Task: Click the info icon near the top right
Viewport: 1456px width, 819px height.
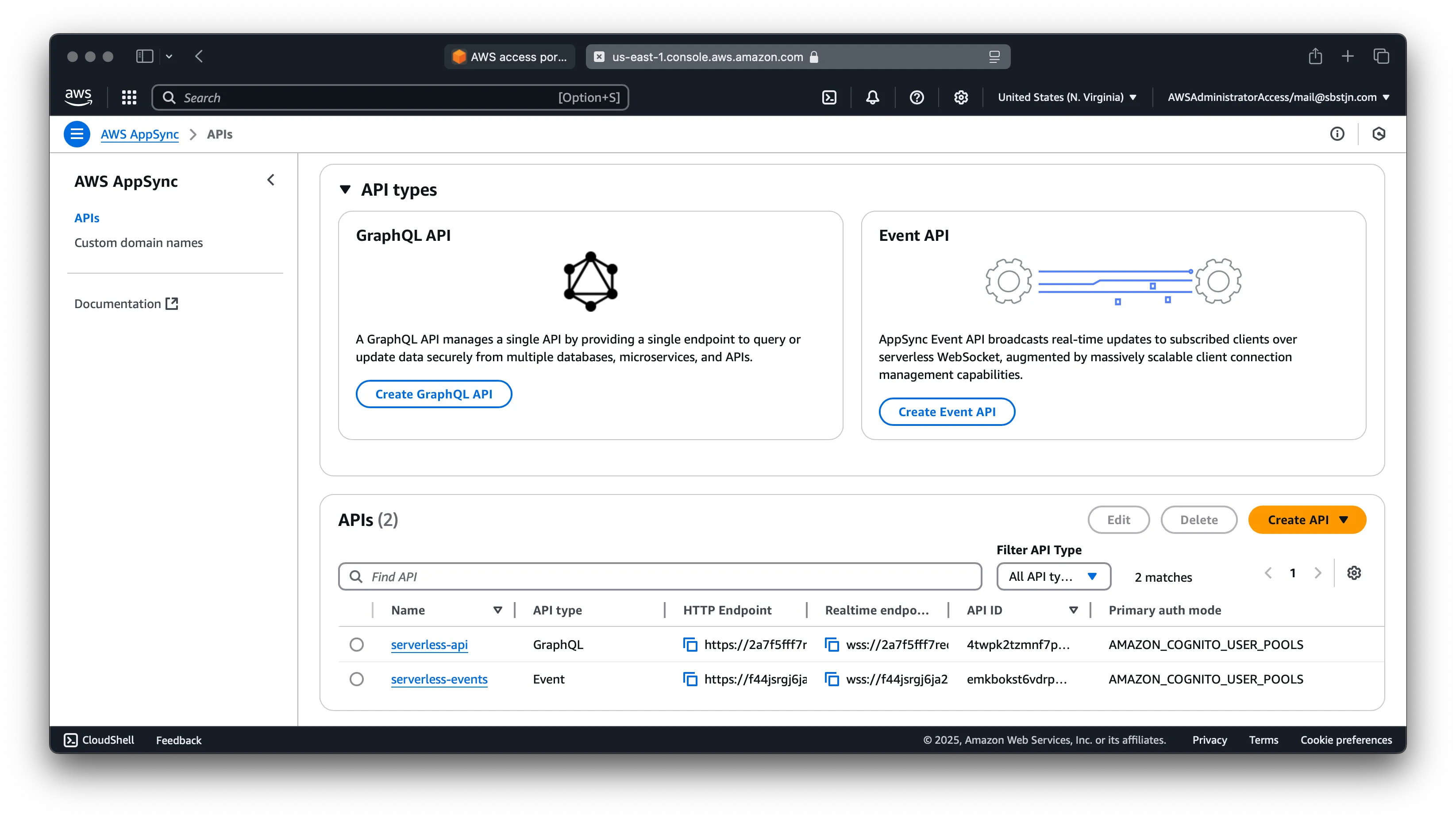Action: pos(1337,134)
